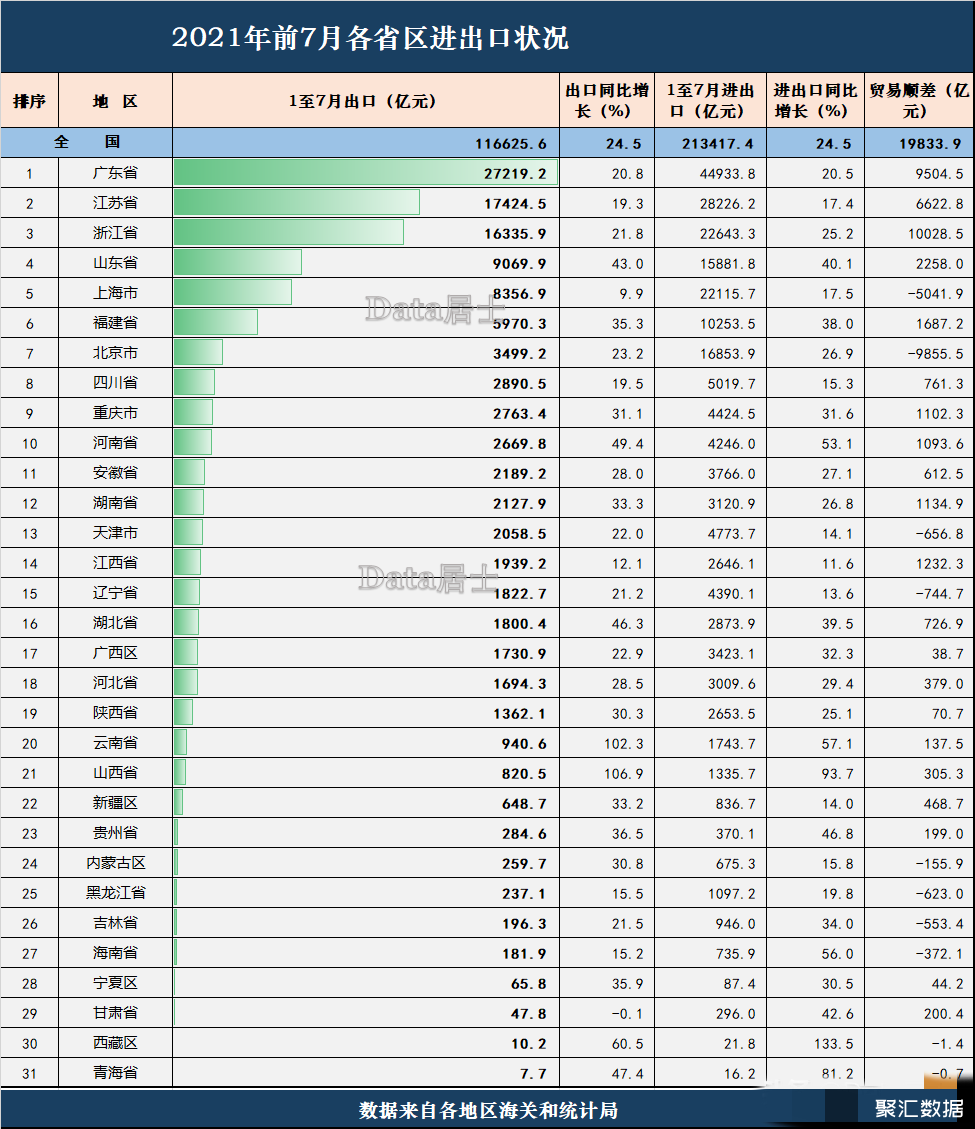Image resolution: width=975 pixels, height=1129 pixels.
Task: Click the trade deficit value -5041.9
Action: point(934,294)
